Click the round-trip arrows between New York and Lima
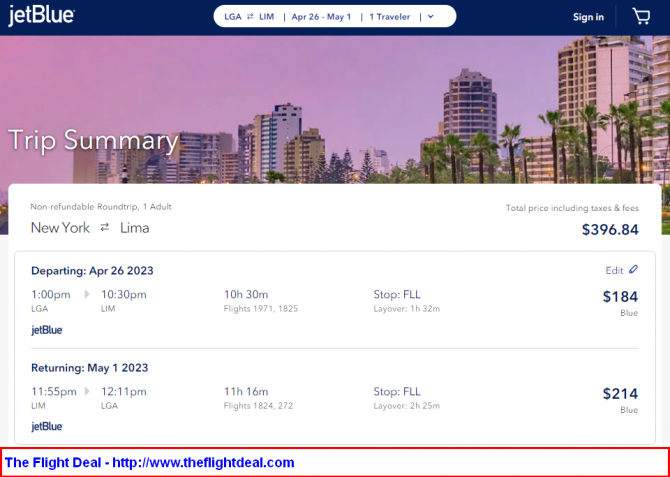The height and width of the screenshot is (477, 670). (x=105, y=228)
